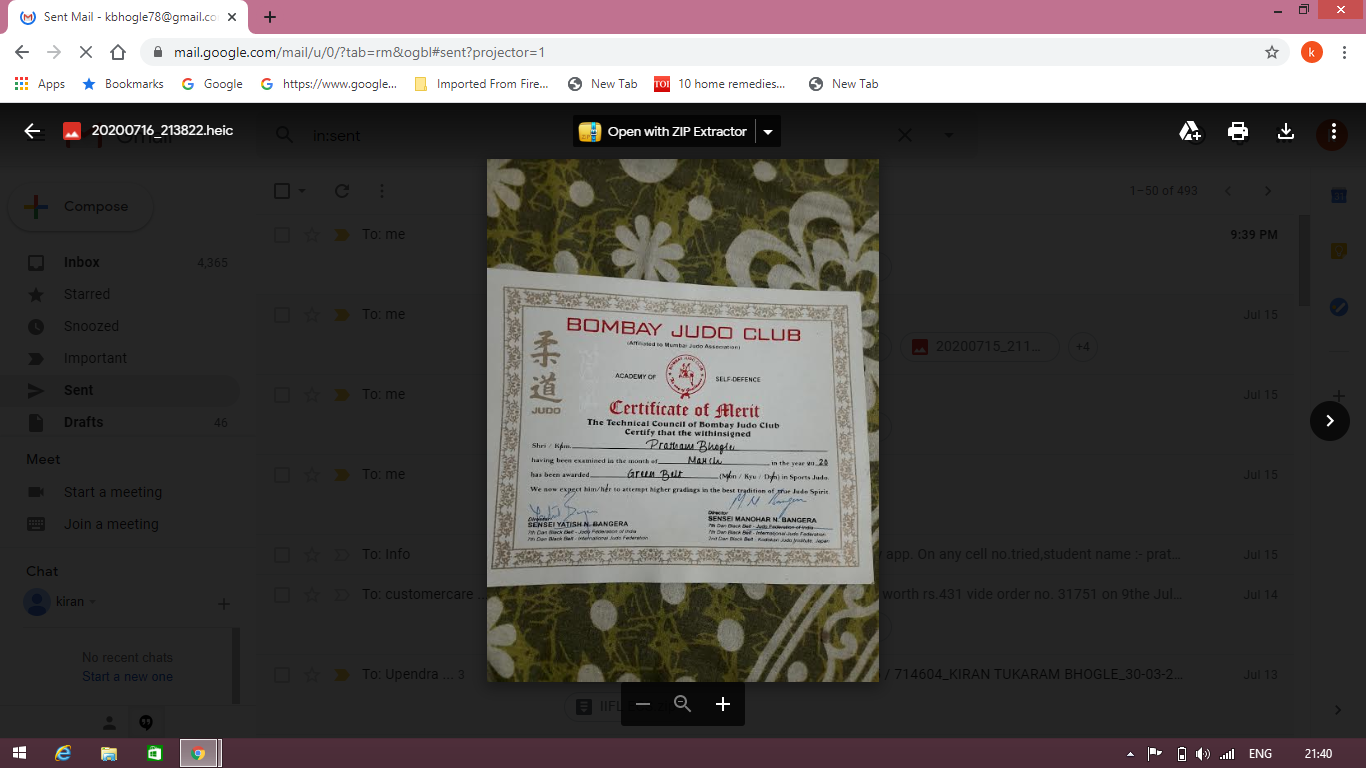Open the '20200715_211...' attachment chip
Screen dimensions: 1366x768
pyautogui.click(x=981, y=347)
